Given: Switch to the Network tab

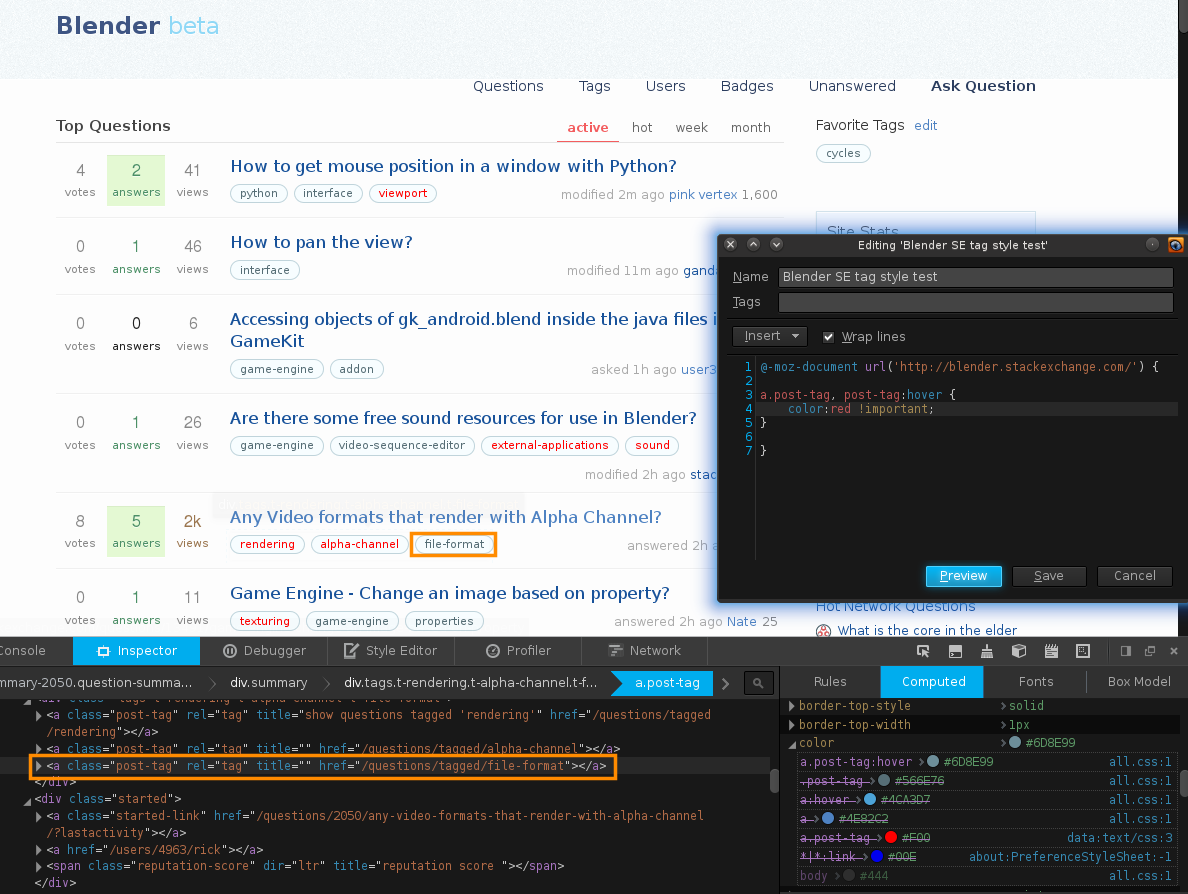Looking at the screenshot, I should (x=644, y=651).
